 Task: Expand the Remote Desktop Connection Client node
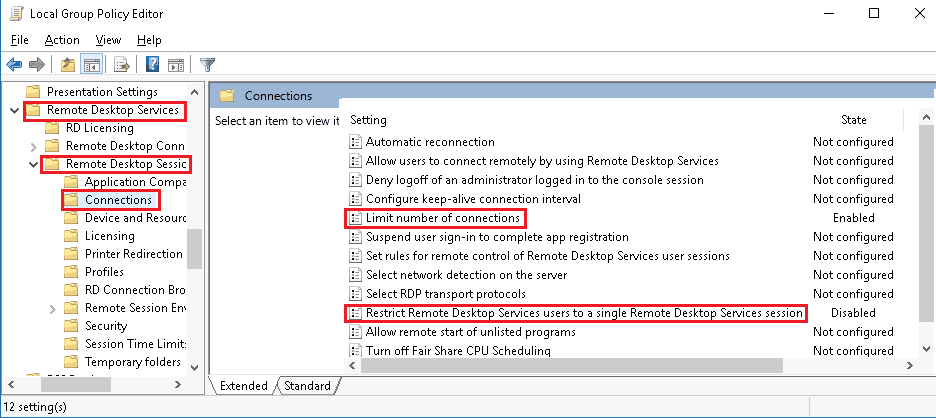pyautogui.click(x=33, y=146)
